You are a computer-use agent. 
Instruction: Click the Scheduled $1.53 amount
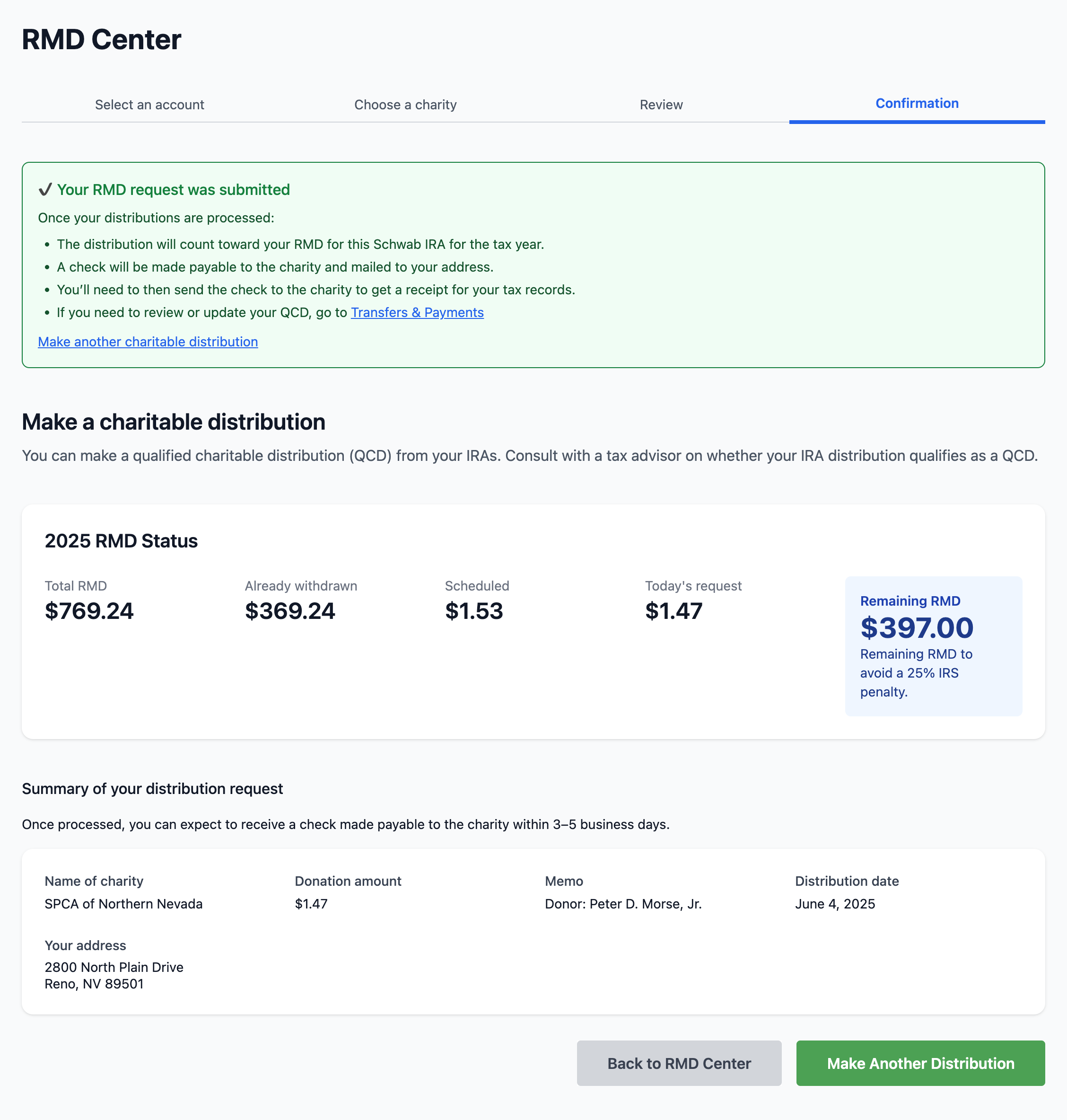coord(474,611)
